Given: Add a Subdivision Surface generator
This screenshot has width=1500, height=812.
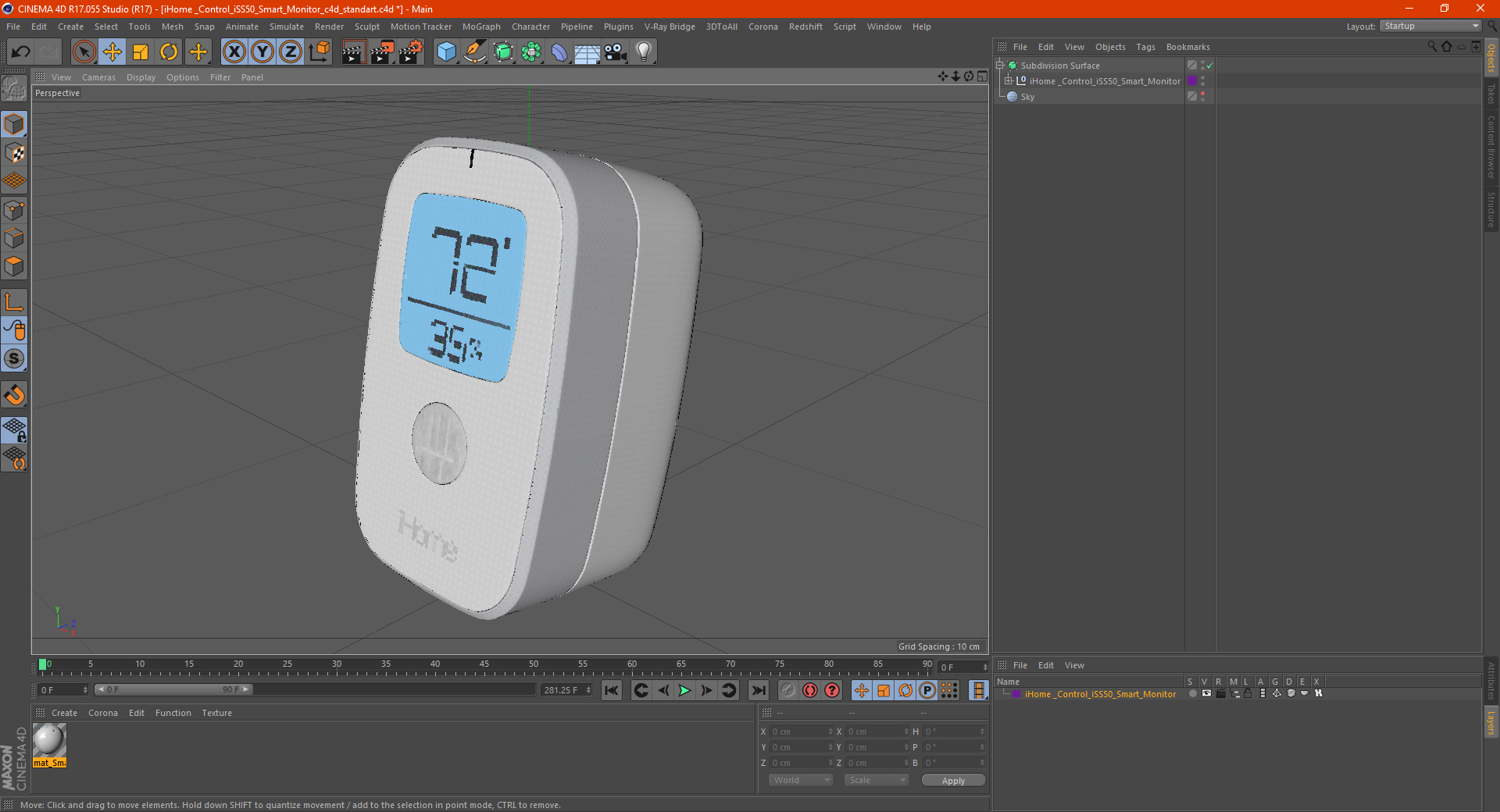Looking at the screenshot, I should point(503,52).
